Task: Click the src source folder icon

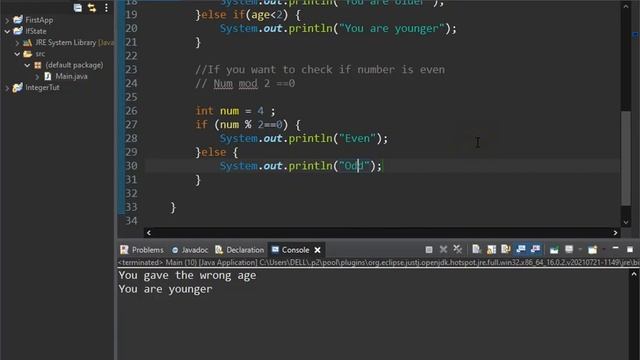Action: [27, 53]
